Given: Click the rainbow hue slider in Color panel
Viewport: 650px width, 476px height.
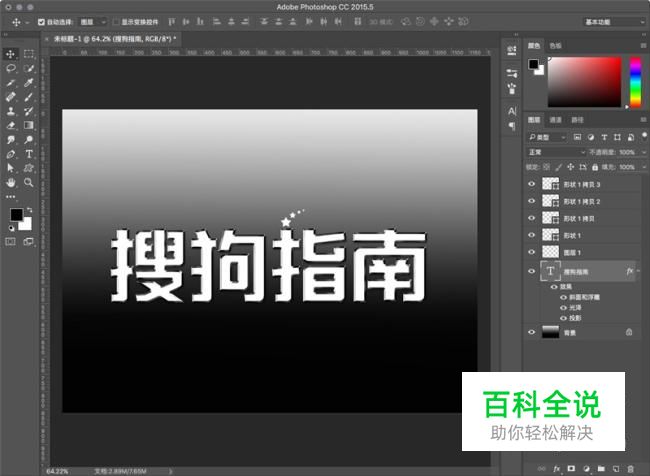Looking at the screenshot, I should tap(635, 82).
